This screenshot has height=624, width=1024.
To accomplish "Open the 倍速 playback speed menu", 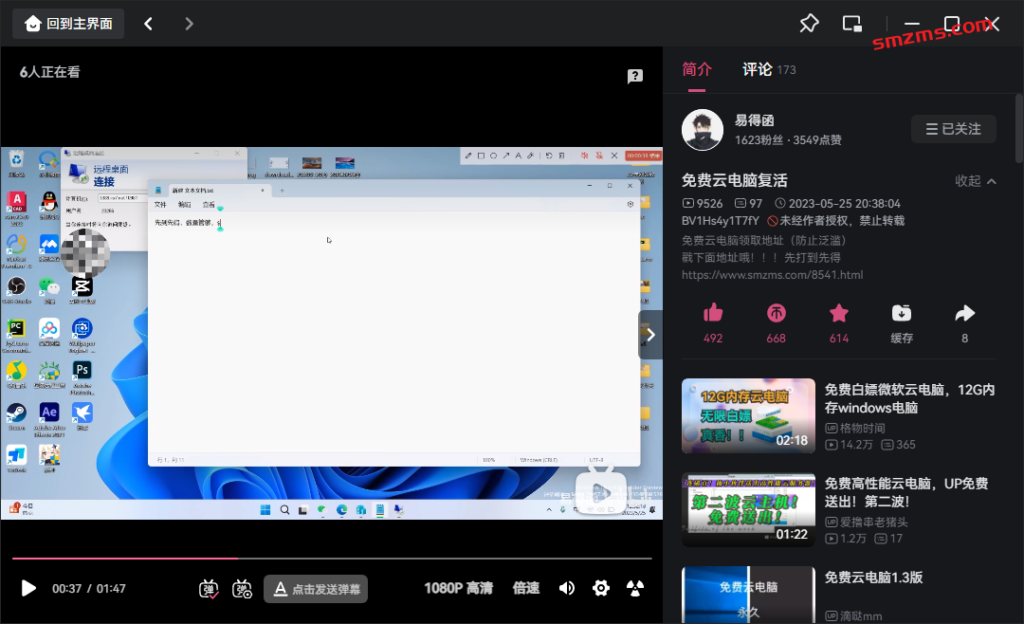I will (x=526, y=588).
